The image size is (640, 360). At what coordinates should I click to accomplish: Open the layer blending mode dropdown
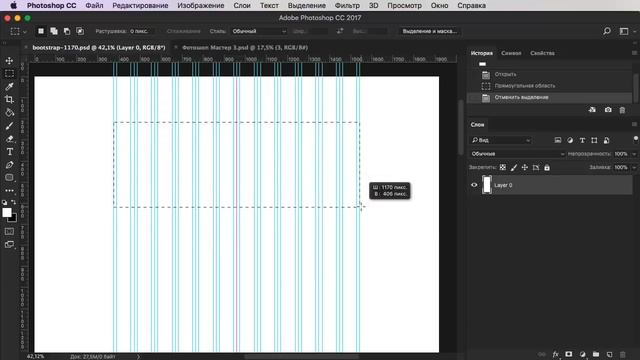(518, 154)
